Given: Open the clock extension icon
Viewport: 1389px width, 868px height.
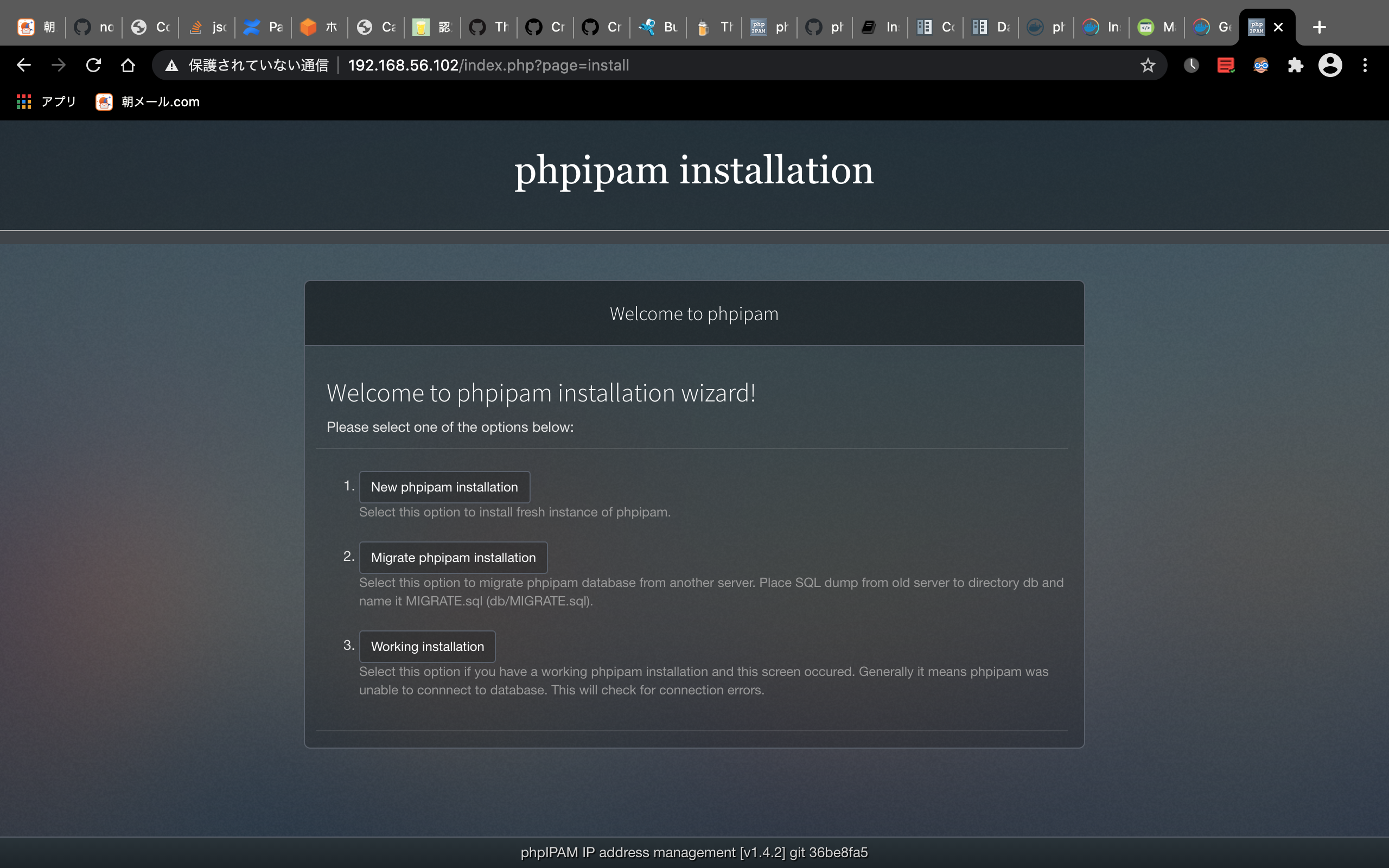Looking at the screenshot, I should 1191,66.
